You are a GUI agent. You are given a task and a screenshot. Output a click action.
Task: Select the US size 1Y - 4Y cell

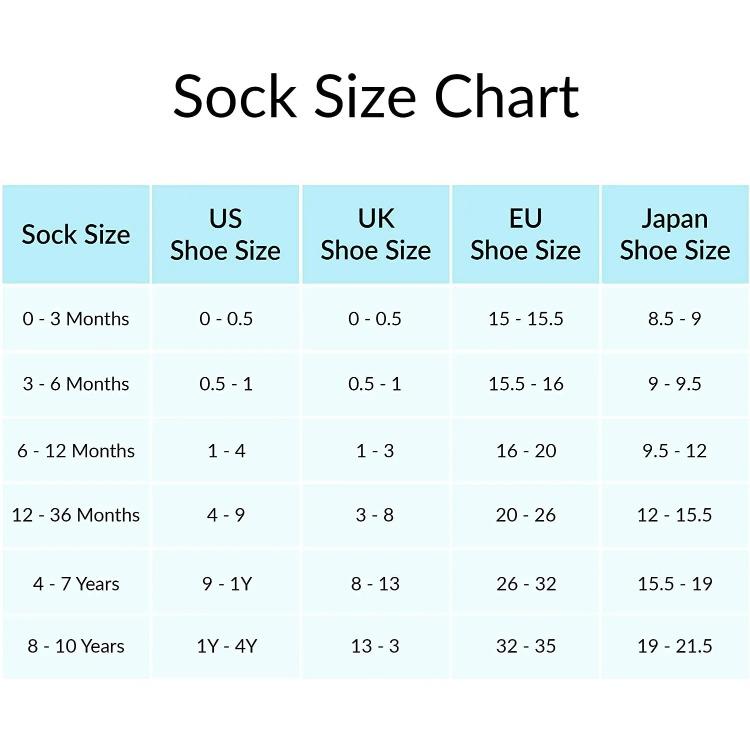[226, 646]
